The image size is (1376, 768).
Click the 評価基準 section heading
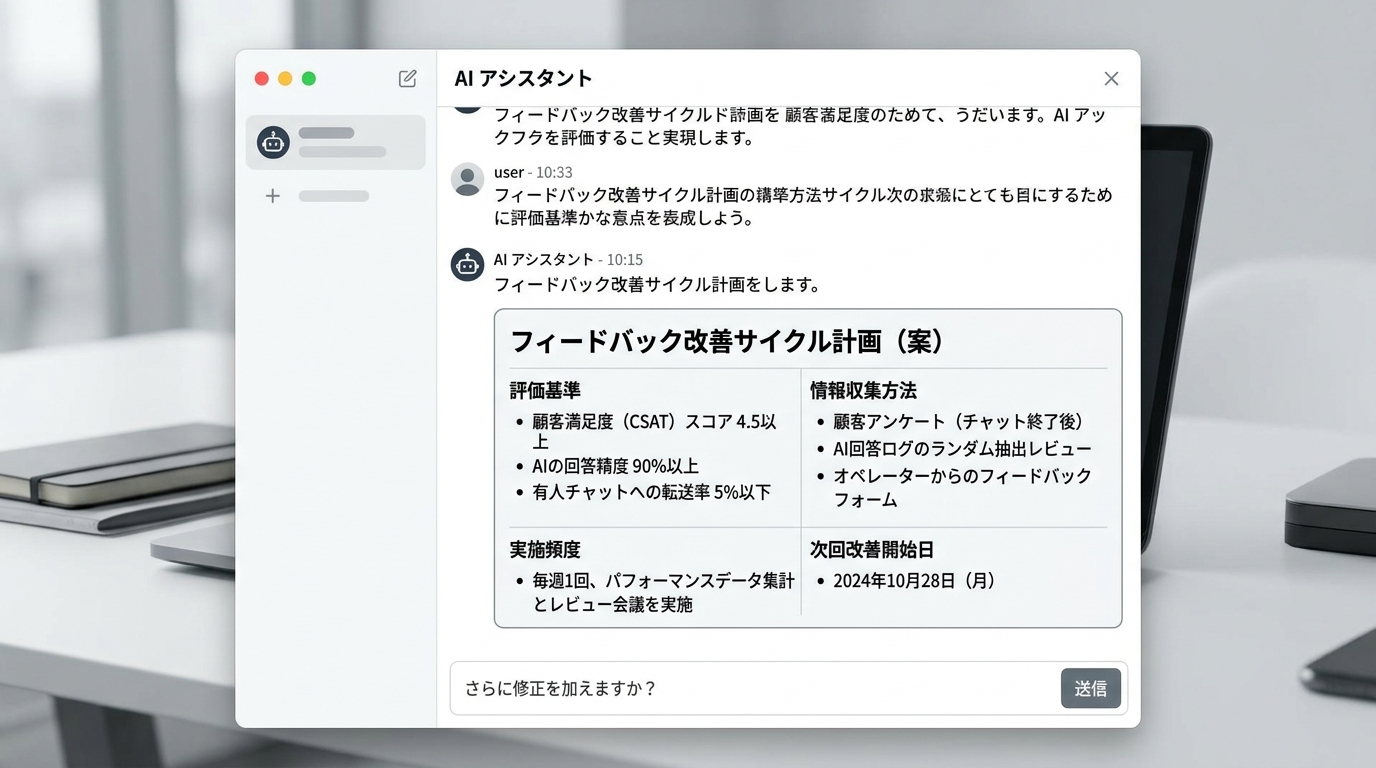click(545, 390)
